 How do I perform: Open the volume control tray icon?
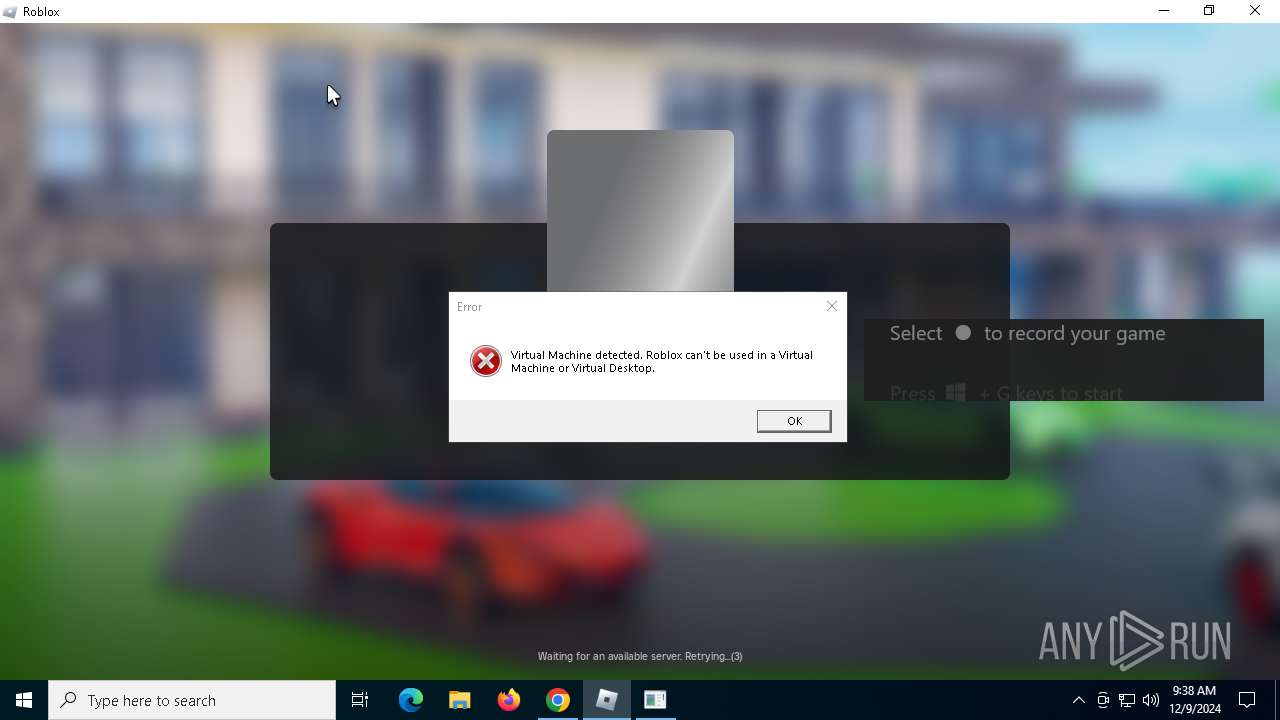tap(1151, 700)
